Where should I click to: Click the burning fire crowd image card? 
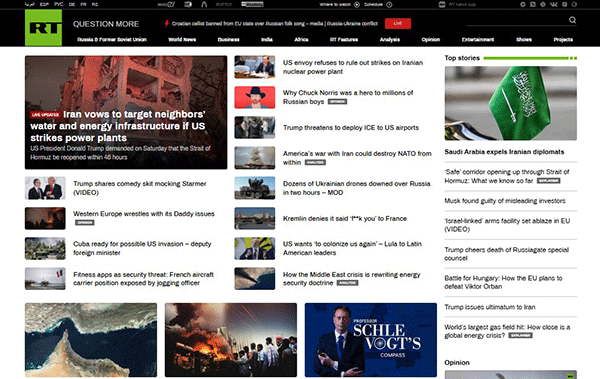coord(231,340)
